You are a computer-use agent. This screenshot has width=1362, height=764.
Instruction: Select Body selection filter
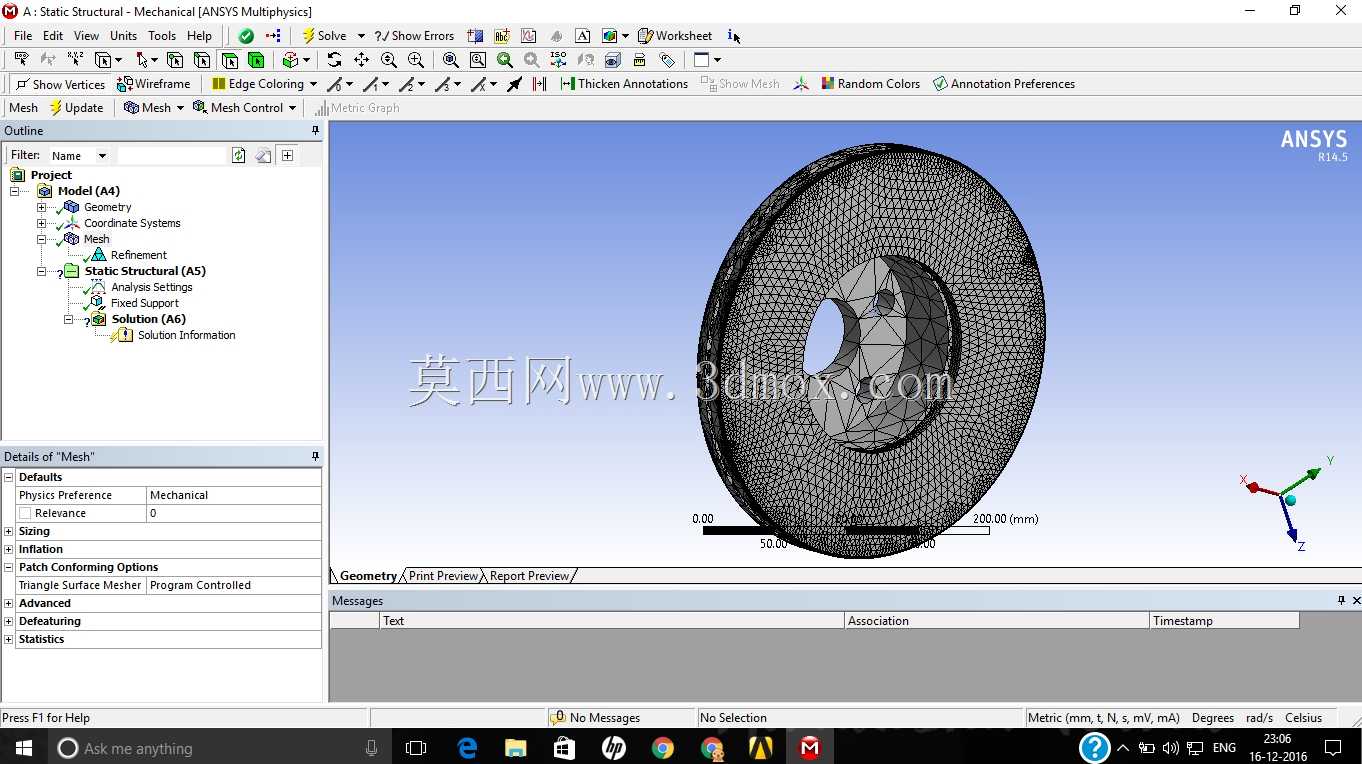coord(256,60)
